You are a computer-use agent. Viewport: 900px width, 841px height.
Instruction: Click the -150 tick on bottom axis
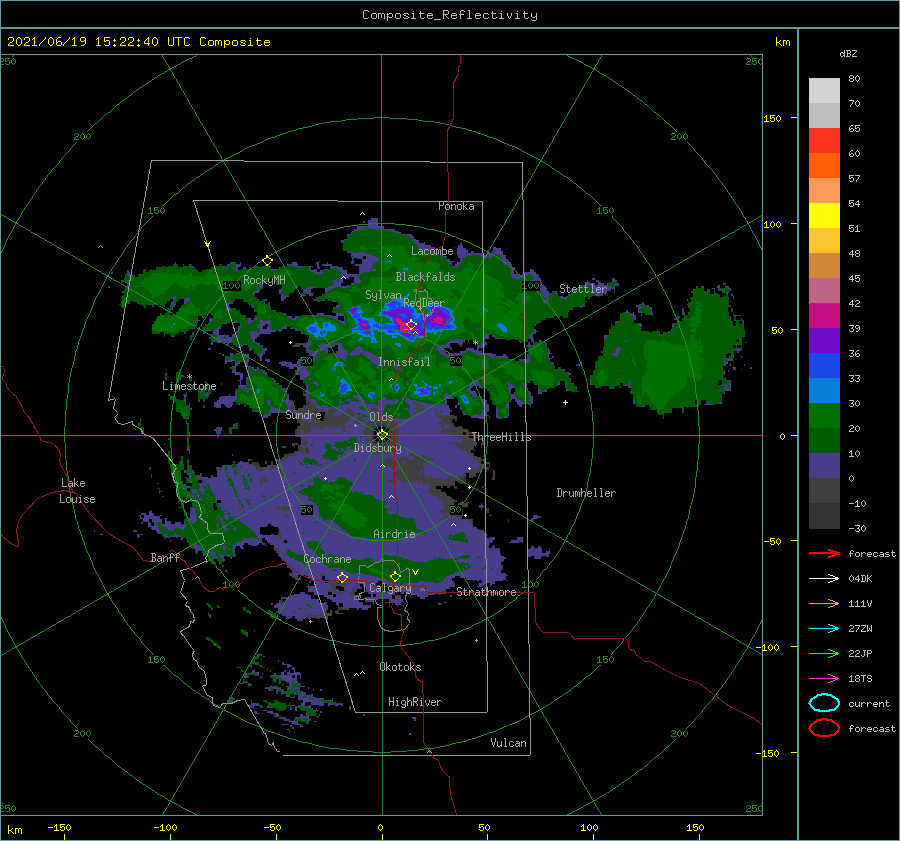pos(59,827)
